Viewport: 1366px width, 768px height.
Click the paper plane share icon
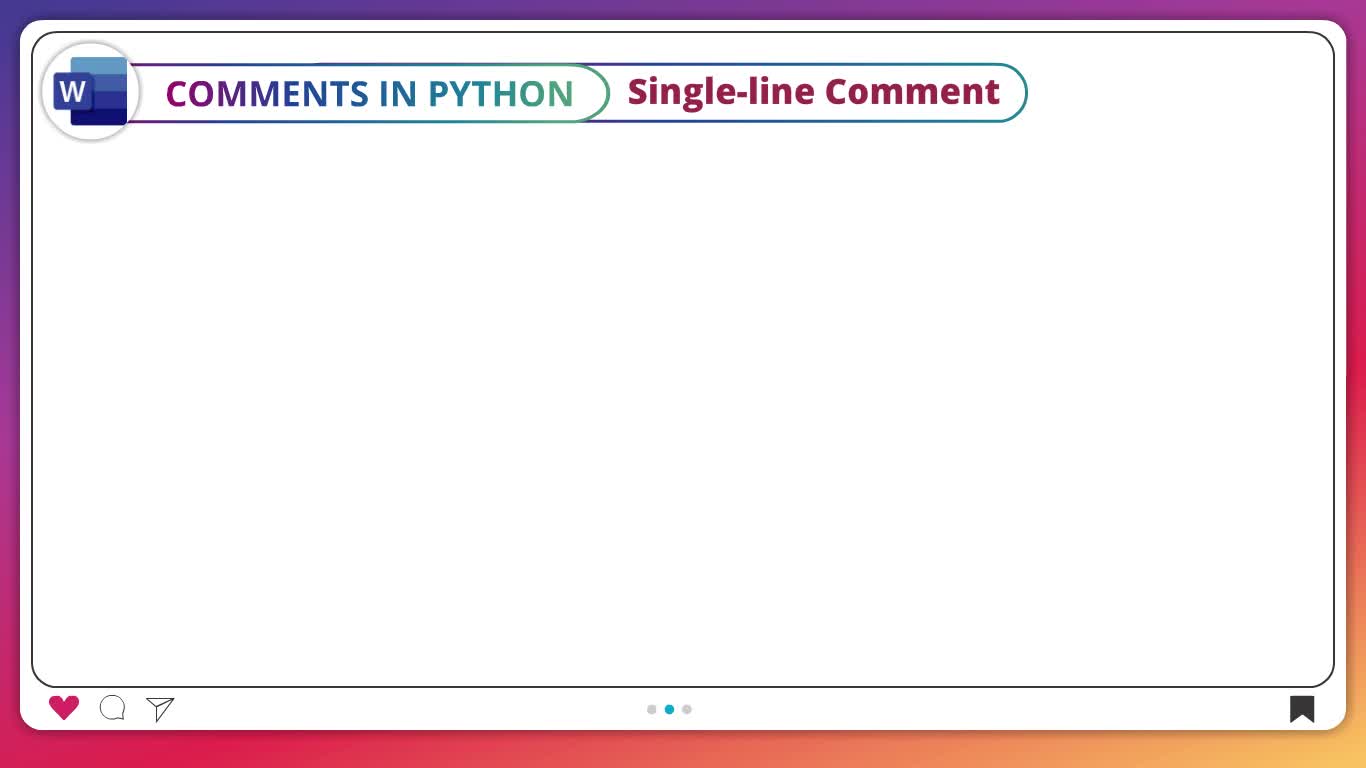click(x=160, y=709)
